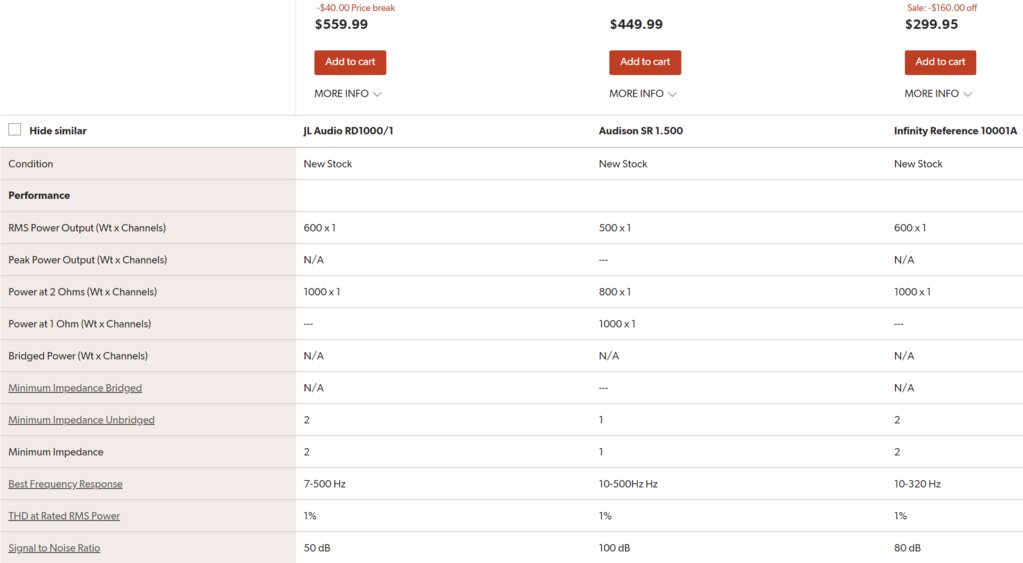This screenshot has width=1023, height=563.
Task: Click the chevron icon next to third MORE INFO
Action: 968,94
